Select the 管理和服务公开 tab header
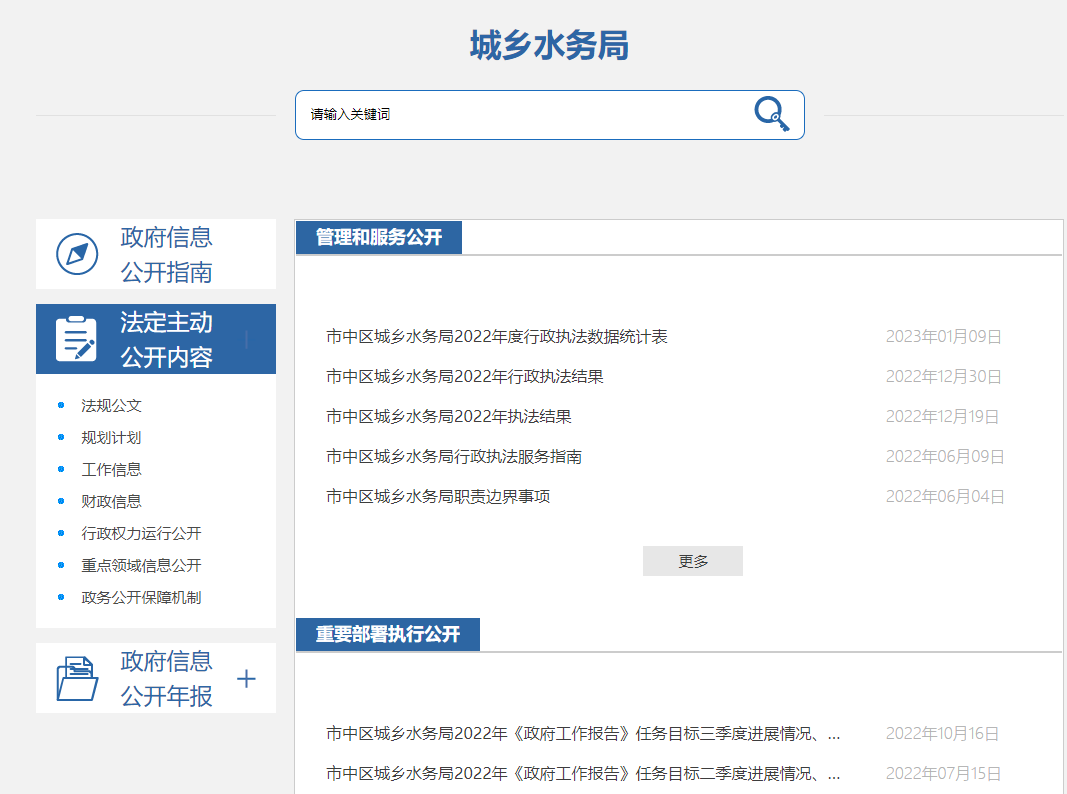 point(379,237)
